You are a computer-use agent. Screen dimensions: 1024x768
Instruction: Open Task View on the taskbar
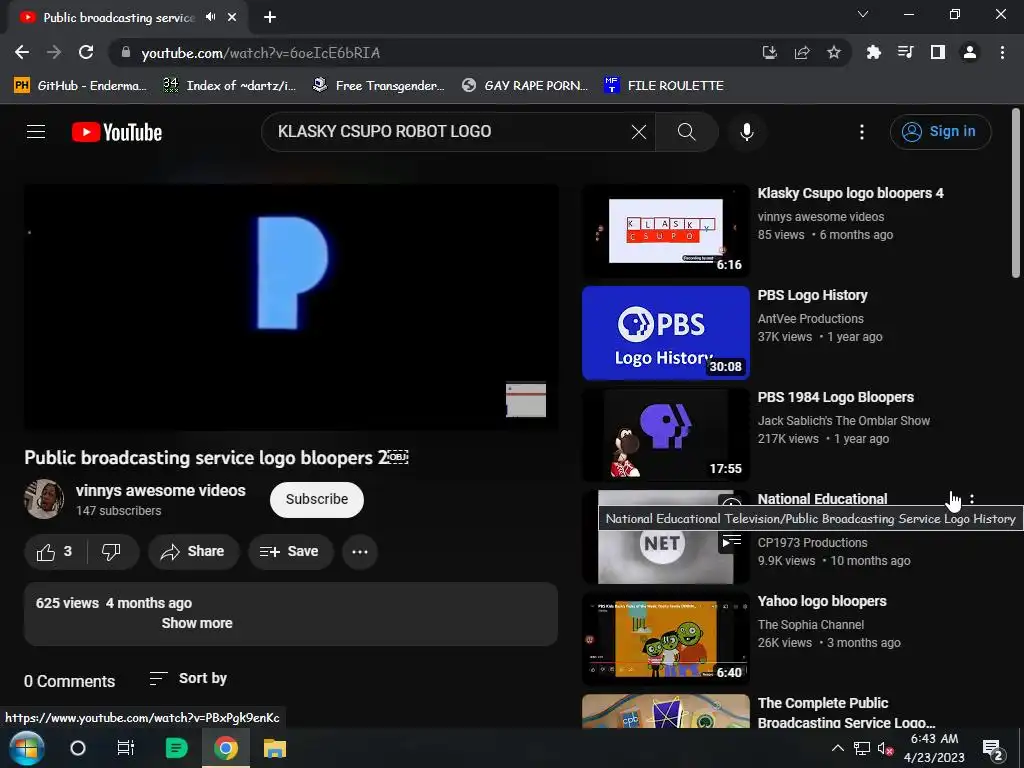125,748
